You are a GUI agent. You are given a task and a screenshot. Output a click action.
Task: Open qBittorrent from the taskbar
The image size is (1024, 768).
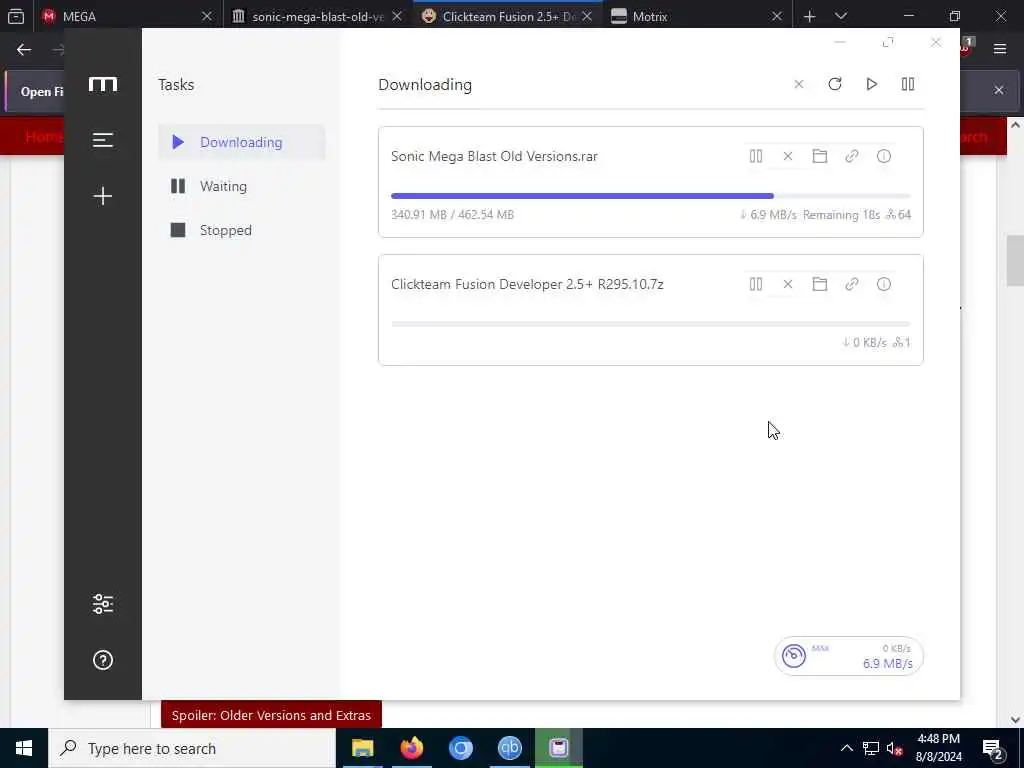[509, 748]
